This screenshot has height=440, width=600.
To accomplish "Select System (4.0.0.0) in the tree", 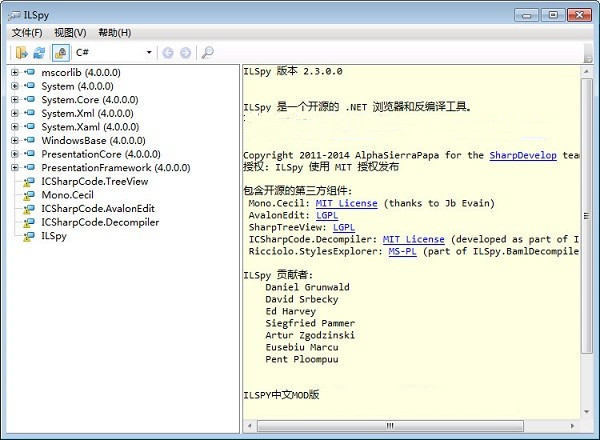I will tap(77, 86).
